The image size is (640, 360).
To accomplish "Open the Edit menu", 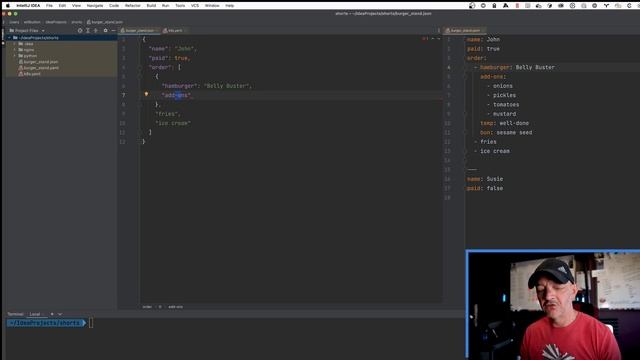I will [62, 6].
